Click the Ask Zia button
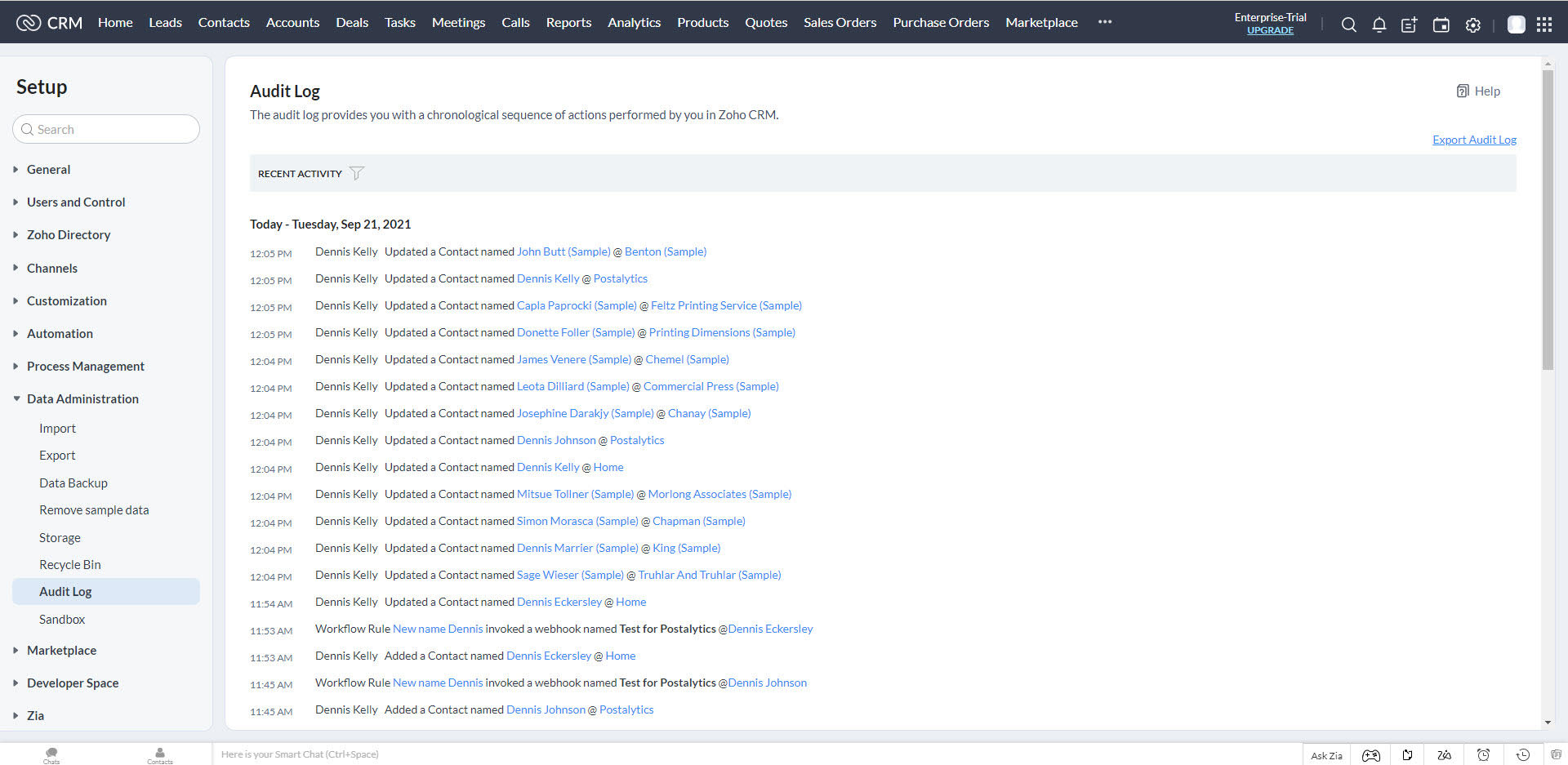Screen dimensions: 1568x765 pyautogui.click(x=1326, y=755)
